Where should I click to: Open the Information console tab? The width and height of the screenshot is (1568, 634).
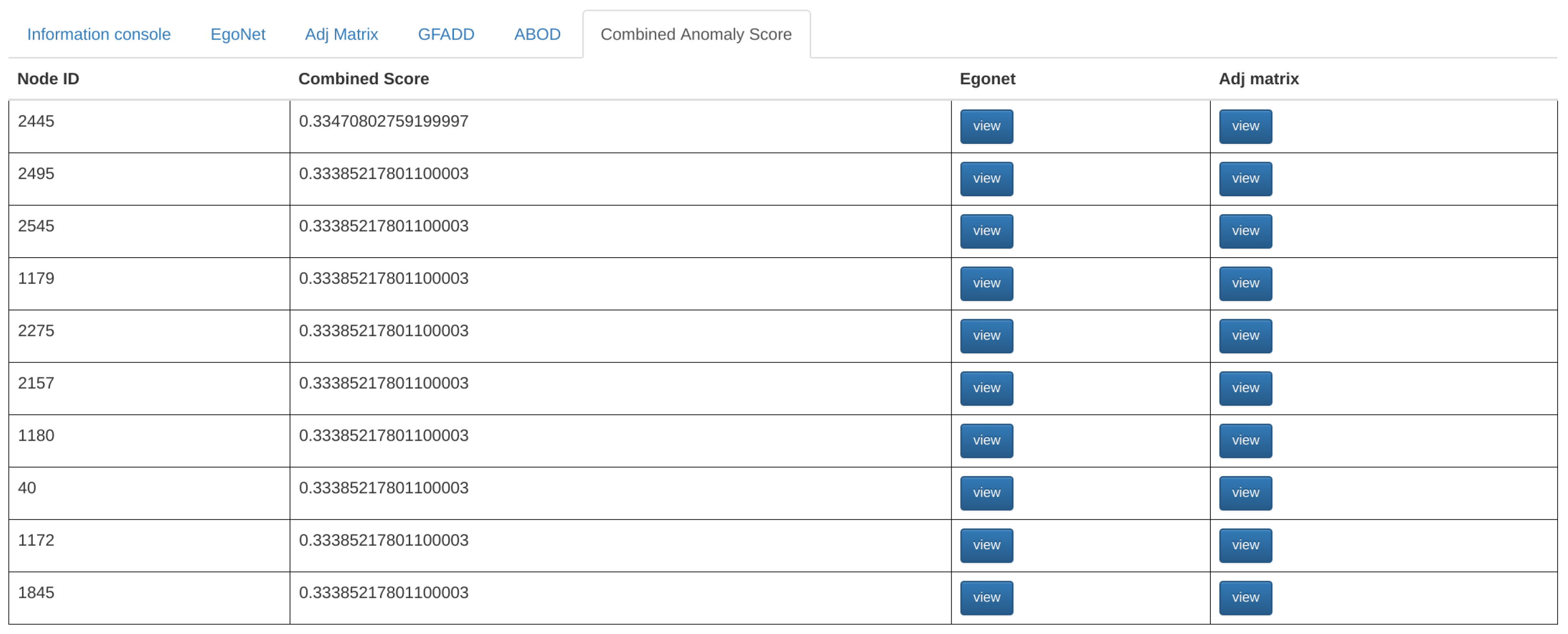click(99, 34)
